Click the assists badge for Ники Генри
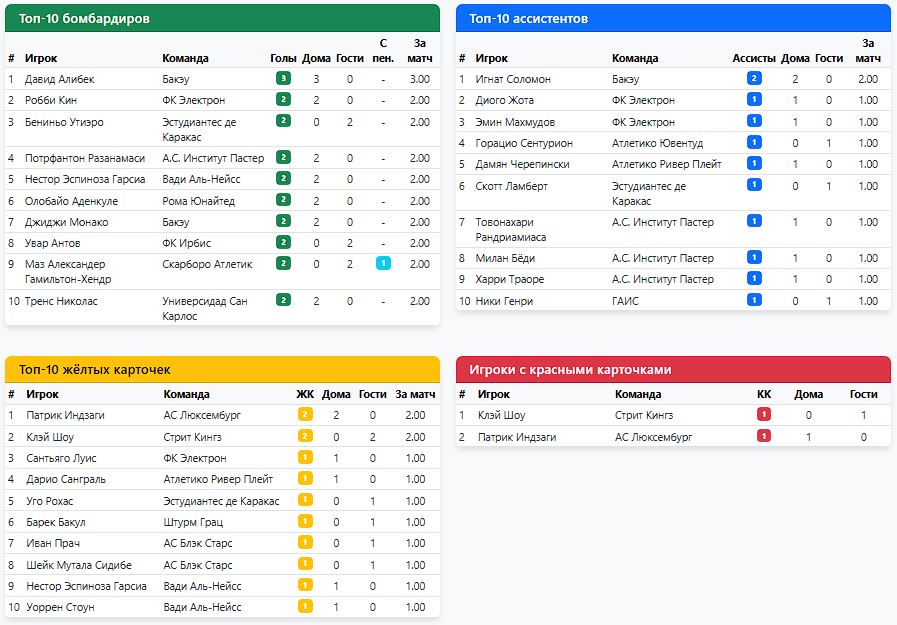This screenshot has height=625, width=897. point(754,300)
